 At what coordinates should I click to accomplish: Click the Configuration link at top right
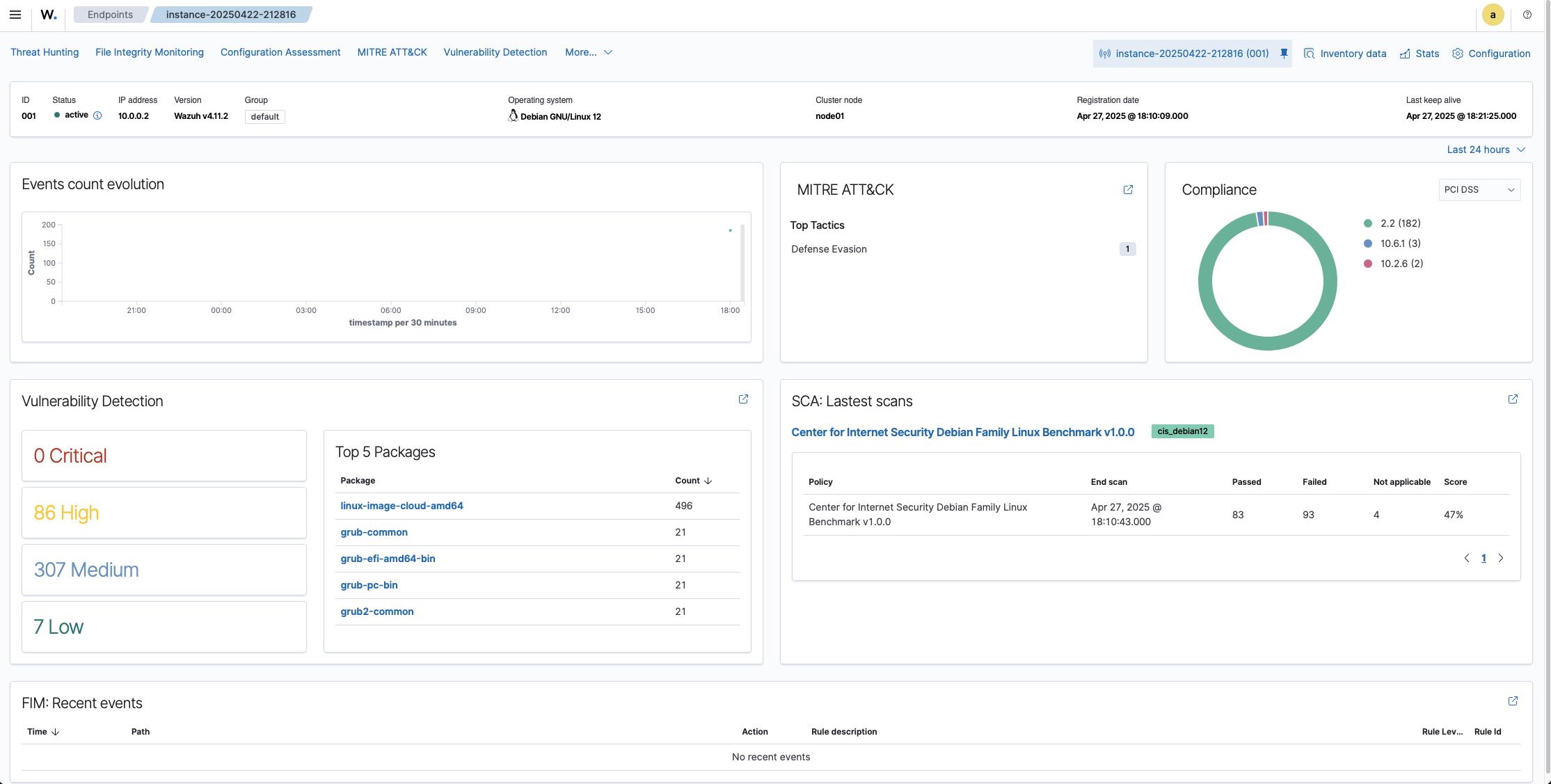click(1500, 54)
